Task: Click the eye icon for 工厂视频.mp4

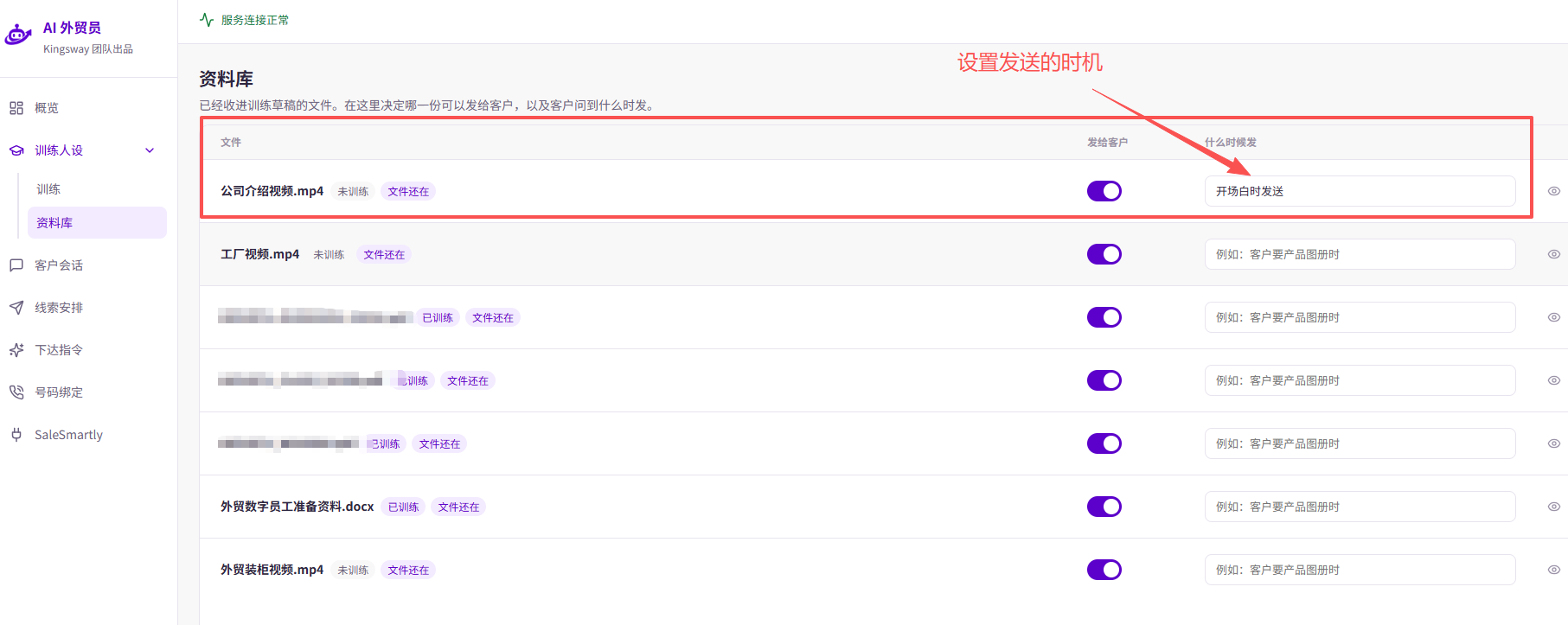Action: pyautogui.click(x=1553, y=254)
